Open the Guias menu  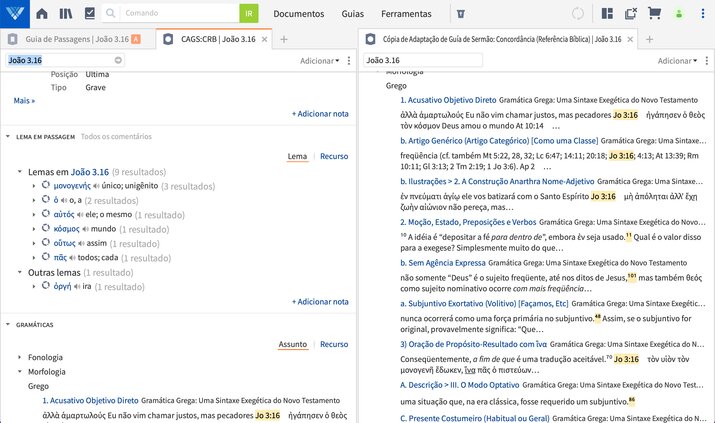(x=352, y=14)
